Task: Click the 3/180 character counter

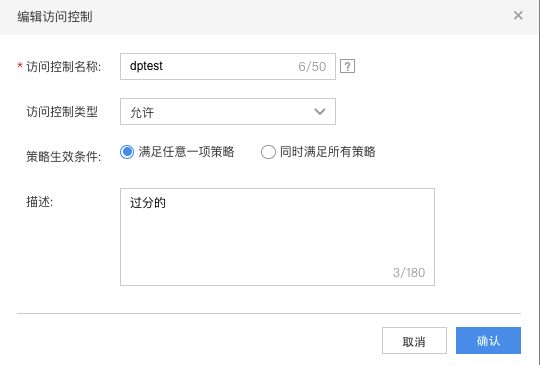Action: point(409,272)
